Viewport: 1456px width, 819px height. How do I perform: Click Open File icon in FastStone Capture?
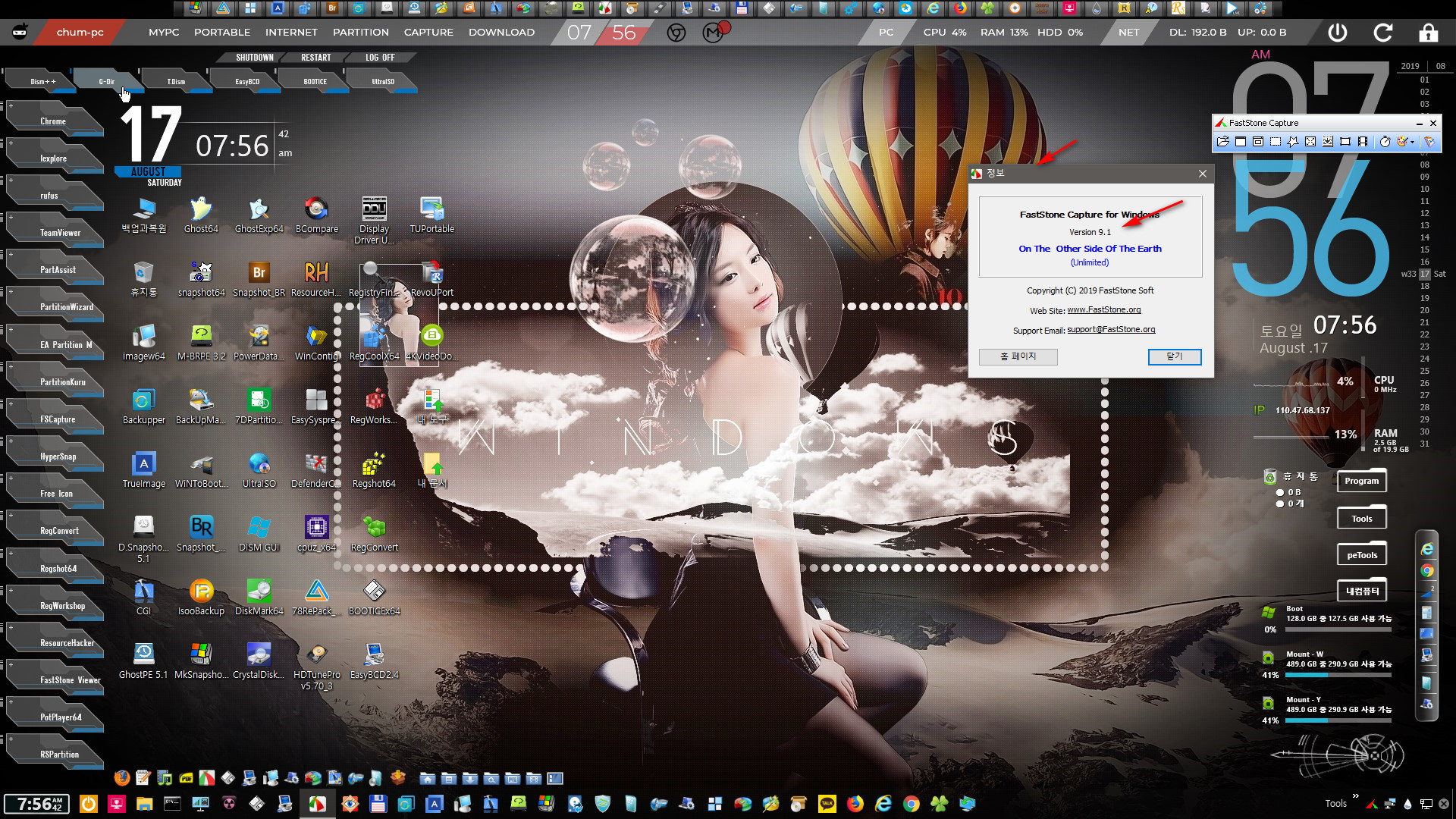point(1222,142)
